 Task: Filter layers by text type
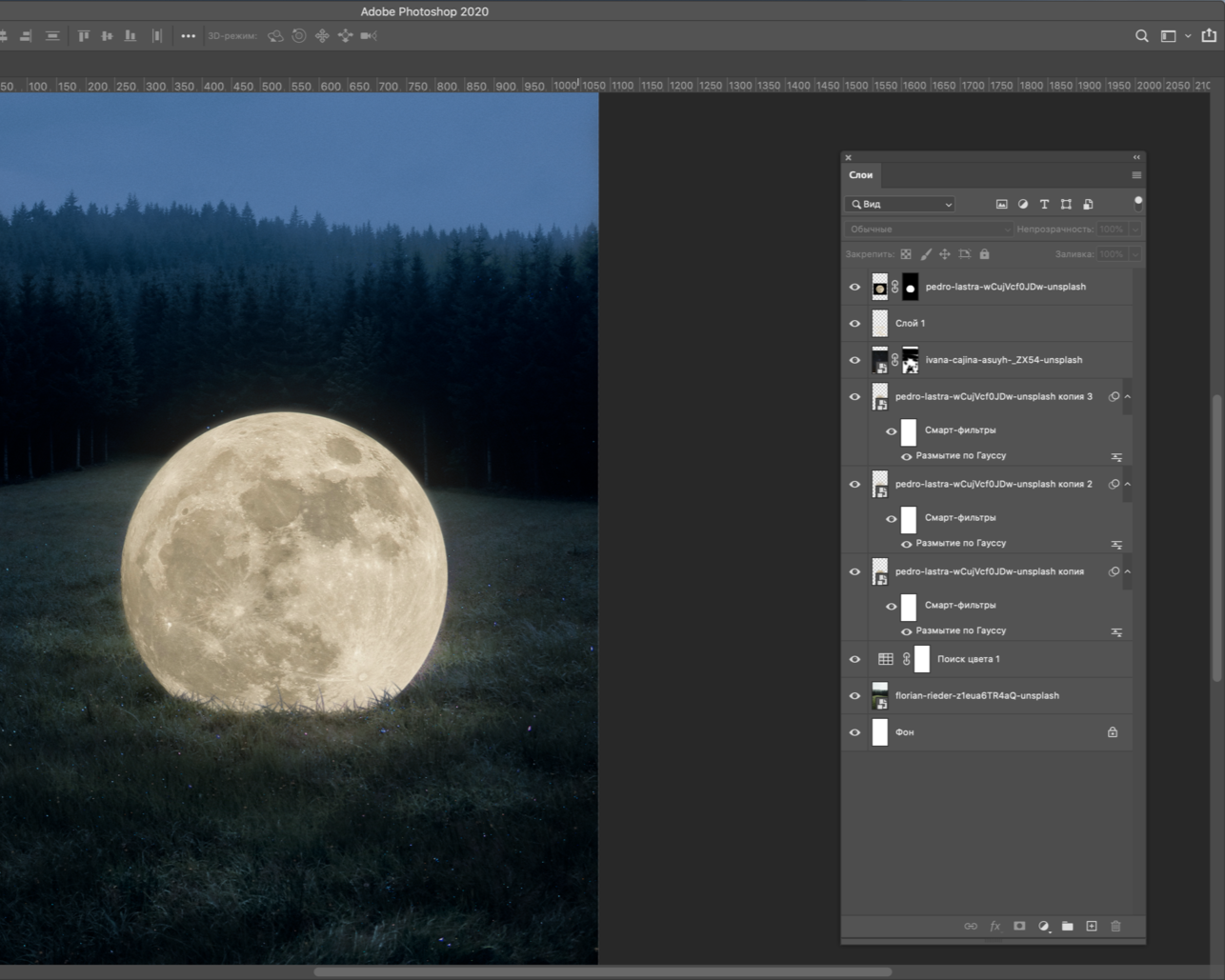click(1044, 204)
